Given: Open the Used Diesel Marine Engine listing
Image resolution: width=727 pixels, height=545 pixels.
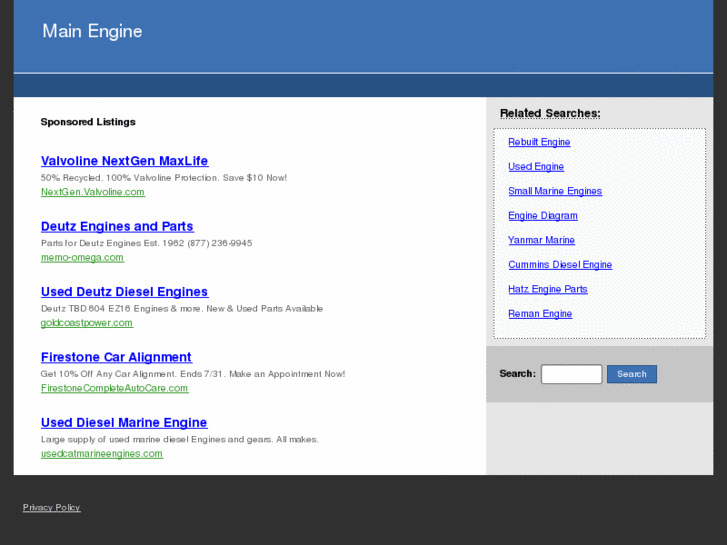Looking at the screenshot, I should [x=124, y=423].
